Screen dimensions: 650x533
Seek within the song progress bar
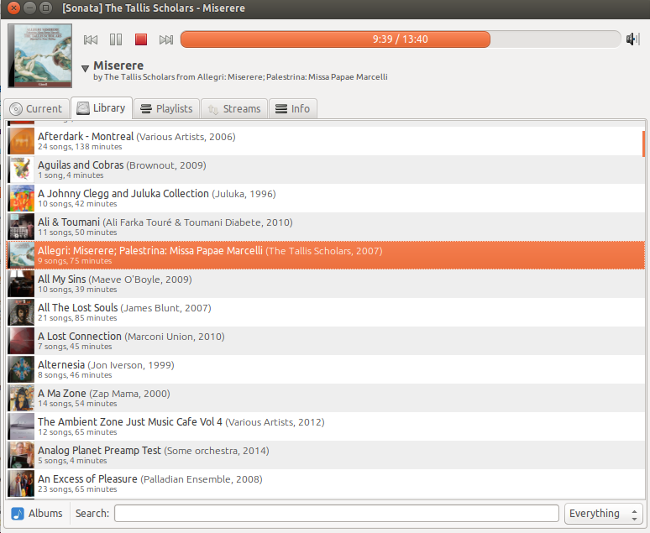pos(400,40)
